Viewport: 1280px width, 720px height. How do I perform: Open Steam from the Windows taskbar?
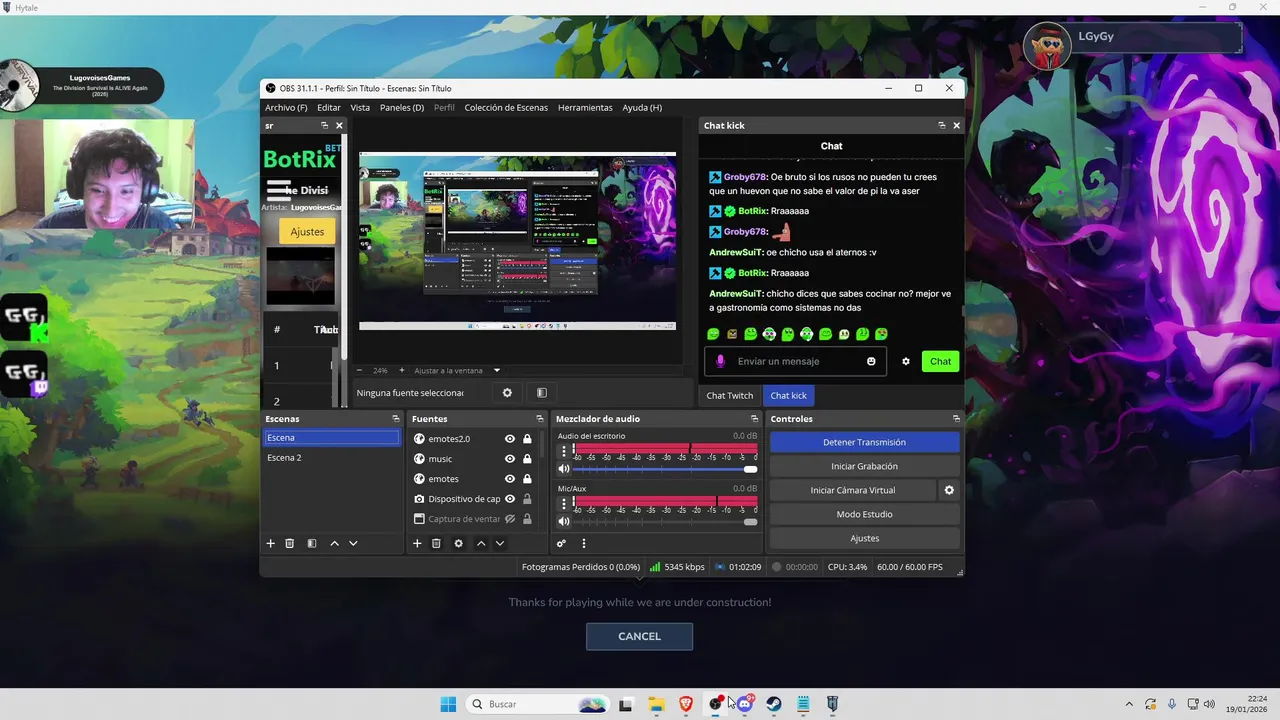pos(774,704)
